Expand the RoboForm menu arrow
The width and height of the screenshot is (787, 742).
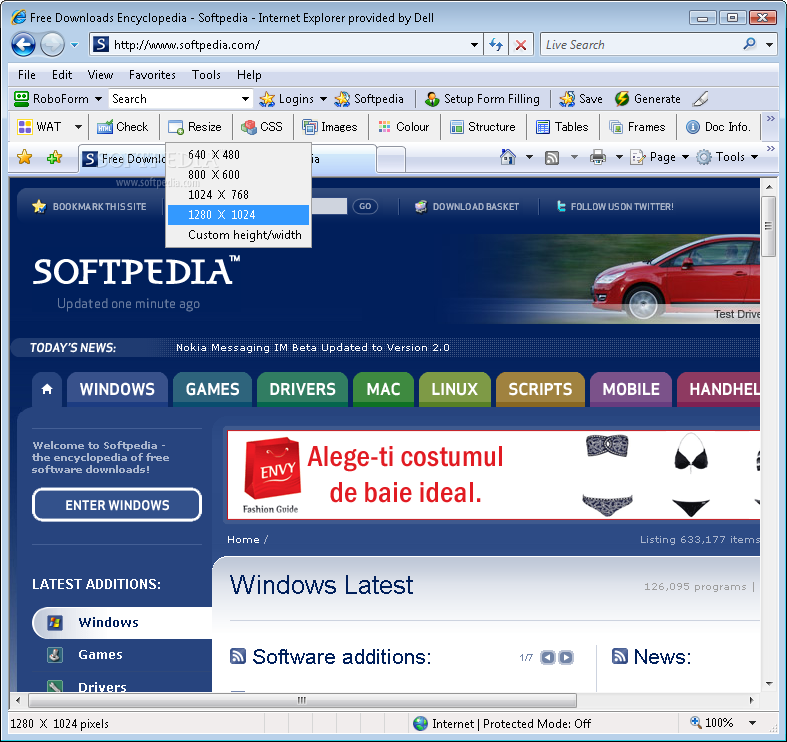click(98, 99)
